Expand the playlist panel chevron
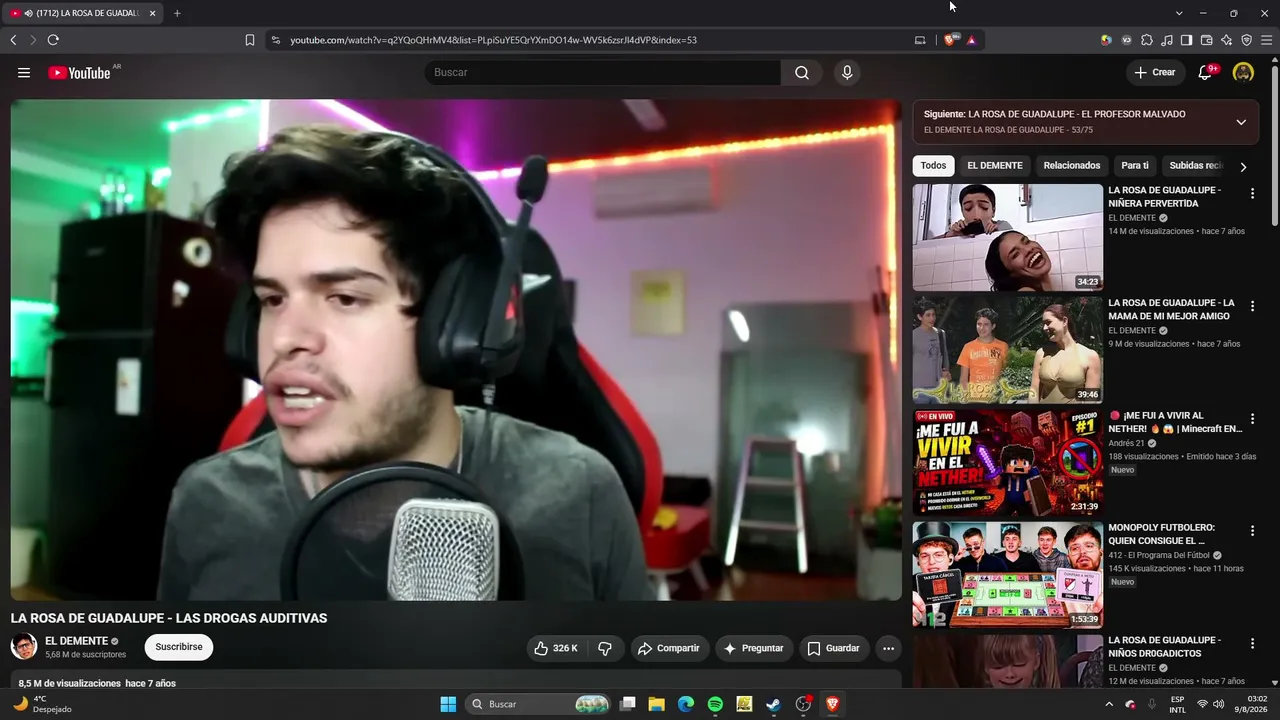This screenshot has width=1280, height=720. (1241, 122)
